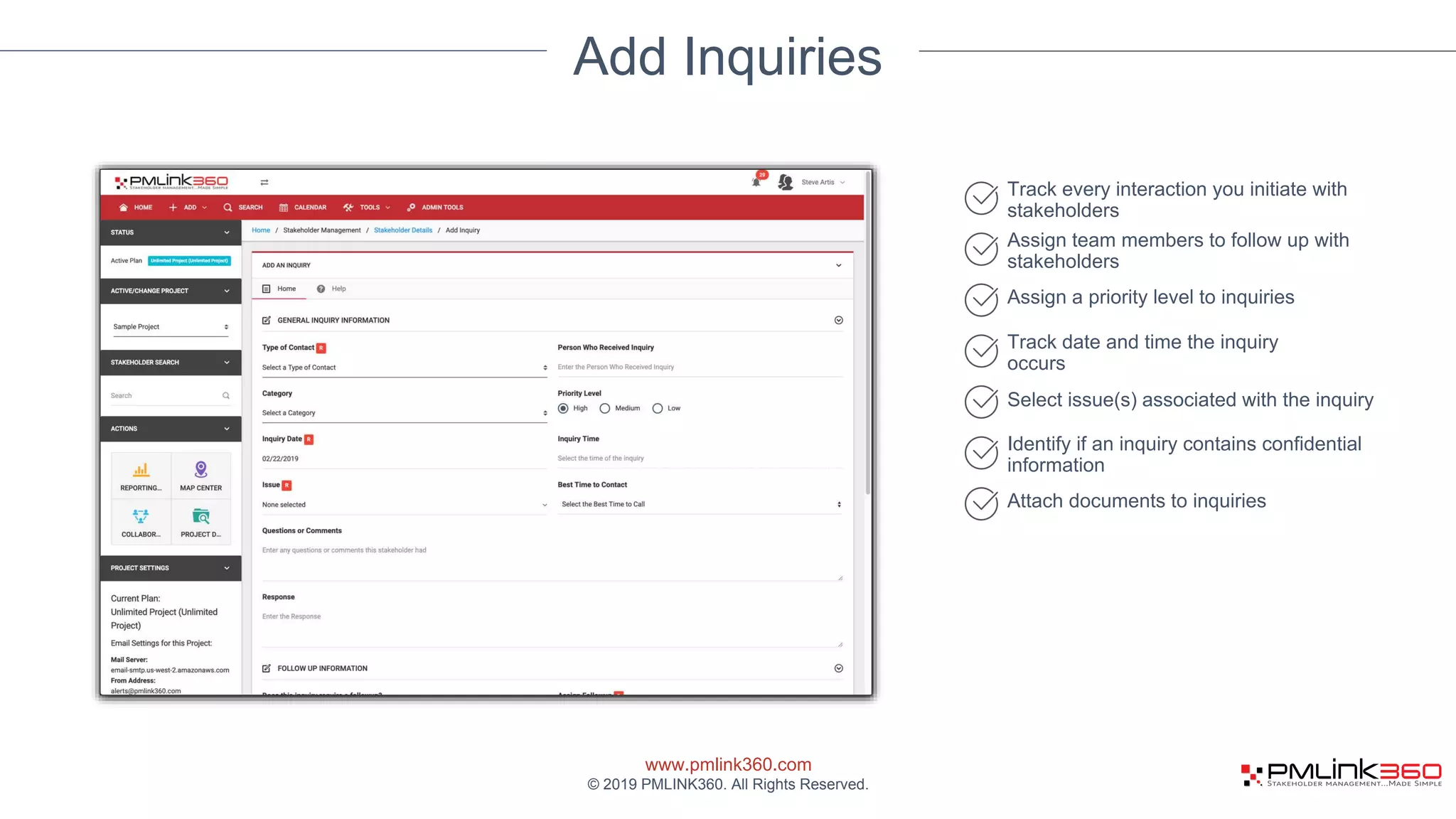Screen dimensions: 1456x819
Task: Select the Medium priority radio button
Action: [x=605, y=408]
